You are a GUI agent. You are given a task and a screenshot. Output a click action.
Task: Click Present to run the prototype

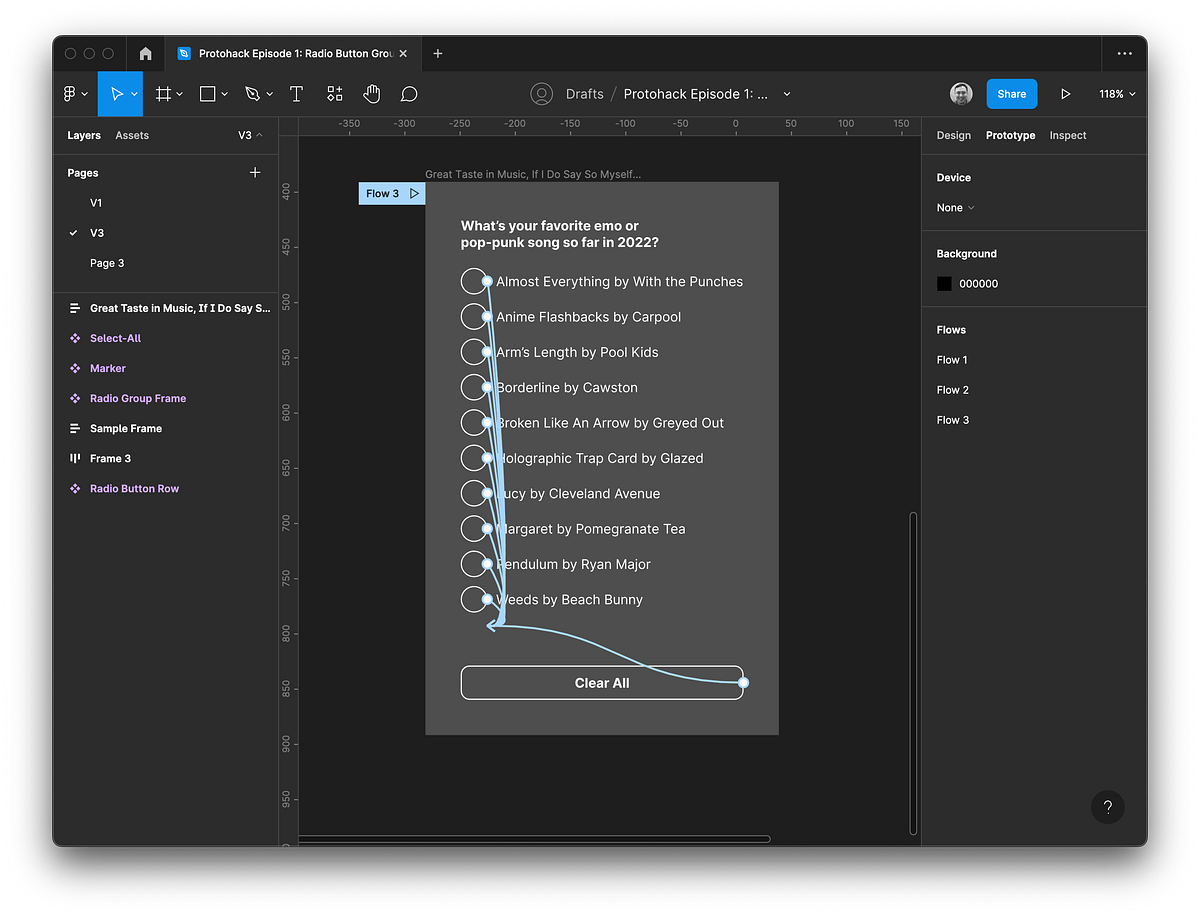click(1065, 93)
